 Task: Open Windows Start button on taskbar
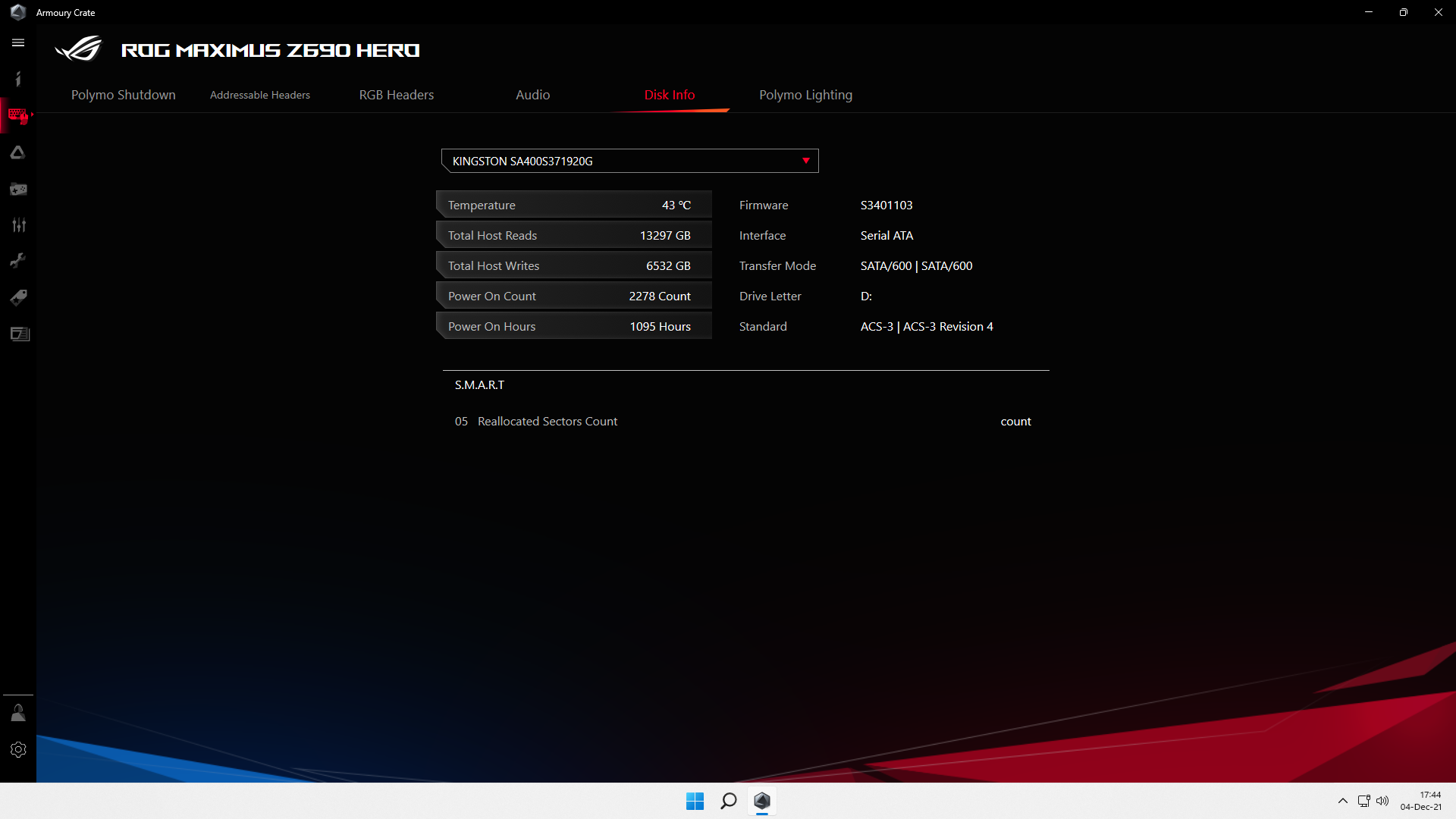(695, 801)
